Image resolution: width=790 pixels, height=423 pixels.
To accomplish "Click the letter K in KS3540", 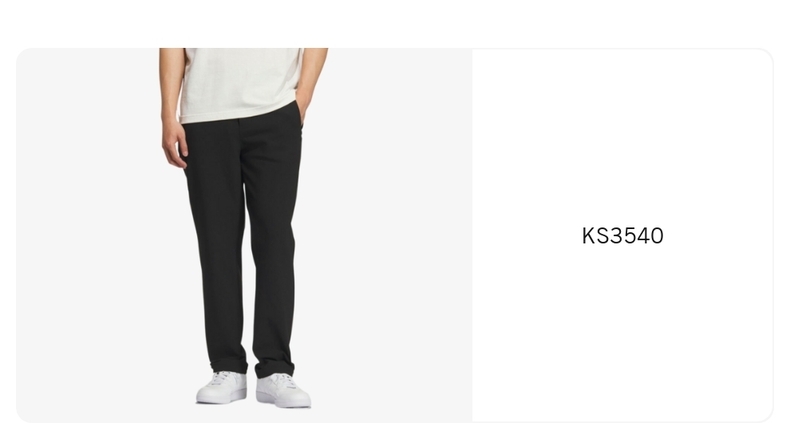I will point(588,236).
